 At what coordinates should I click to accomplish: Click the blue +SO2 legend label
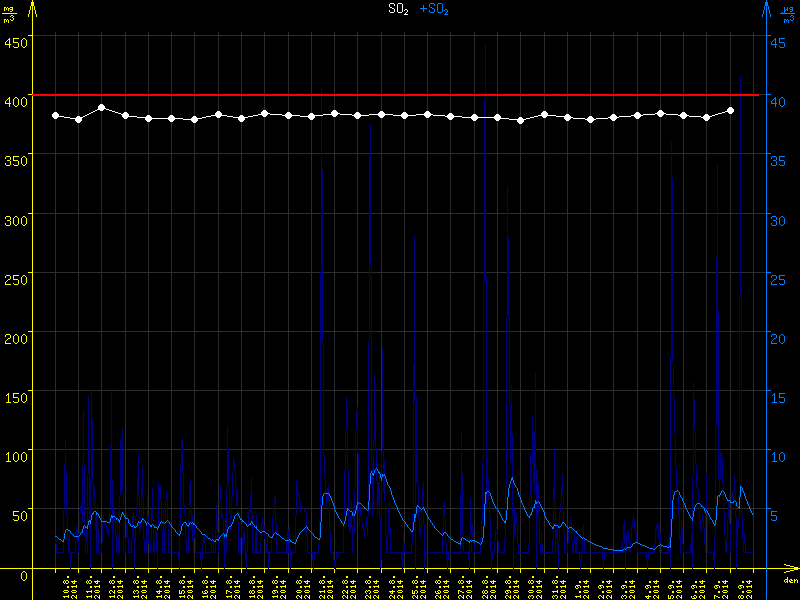pyautogui.click(x=434, y=9)
